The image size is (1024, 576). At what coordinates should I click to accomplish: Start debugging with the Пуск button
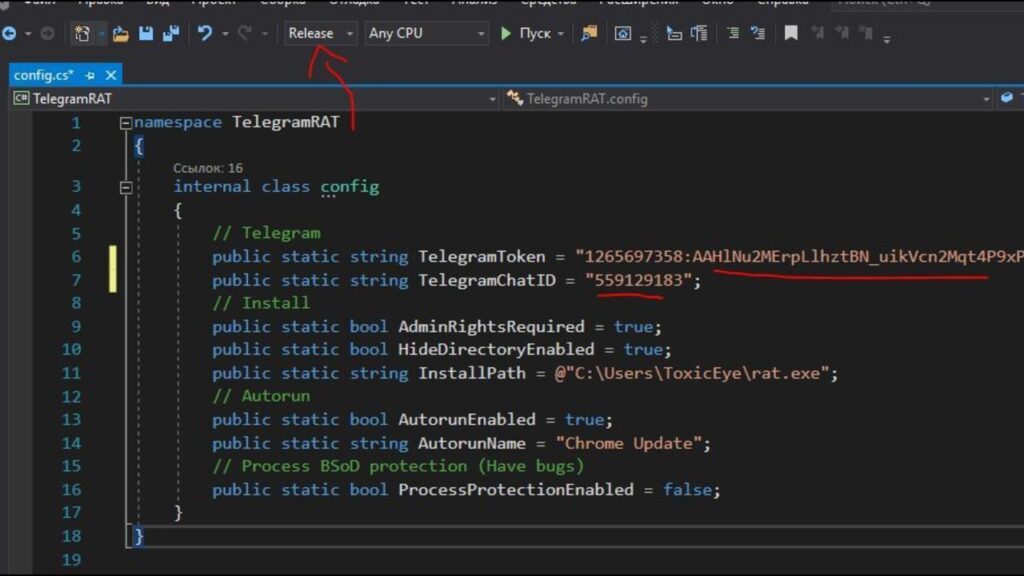tap(526, 33)
